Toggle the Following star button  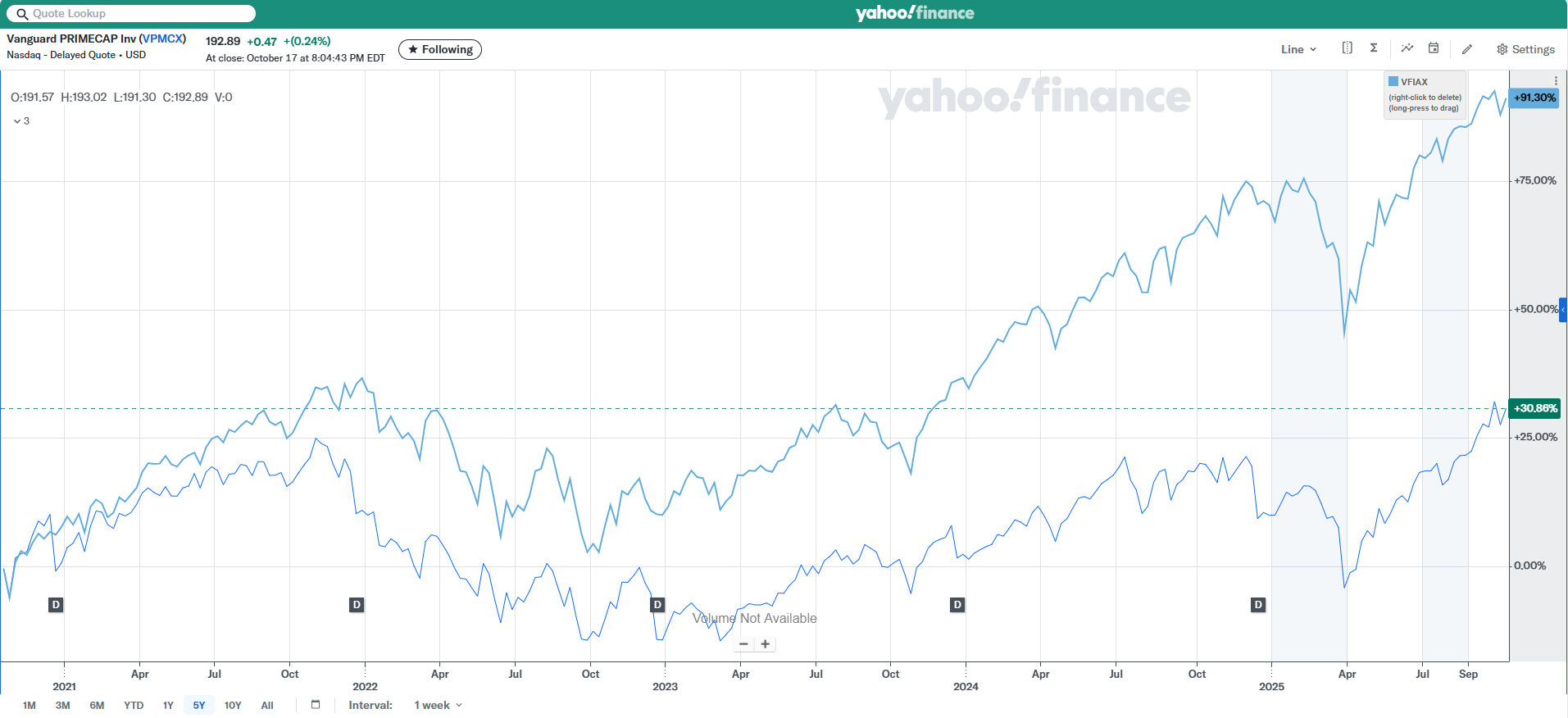440,50
